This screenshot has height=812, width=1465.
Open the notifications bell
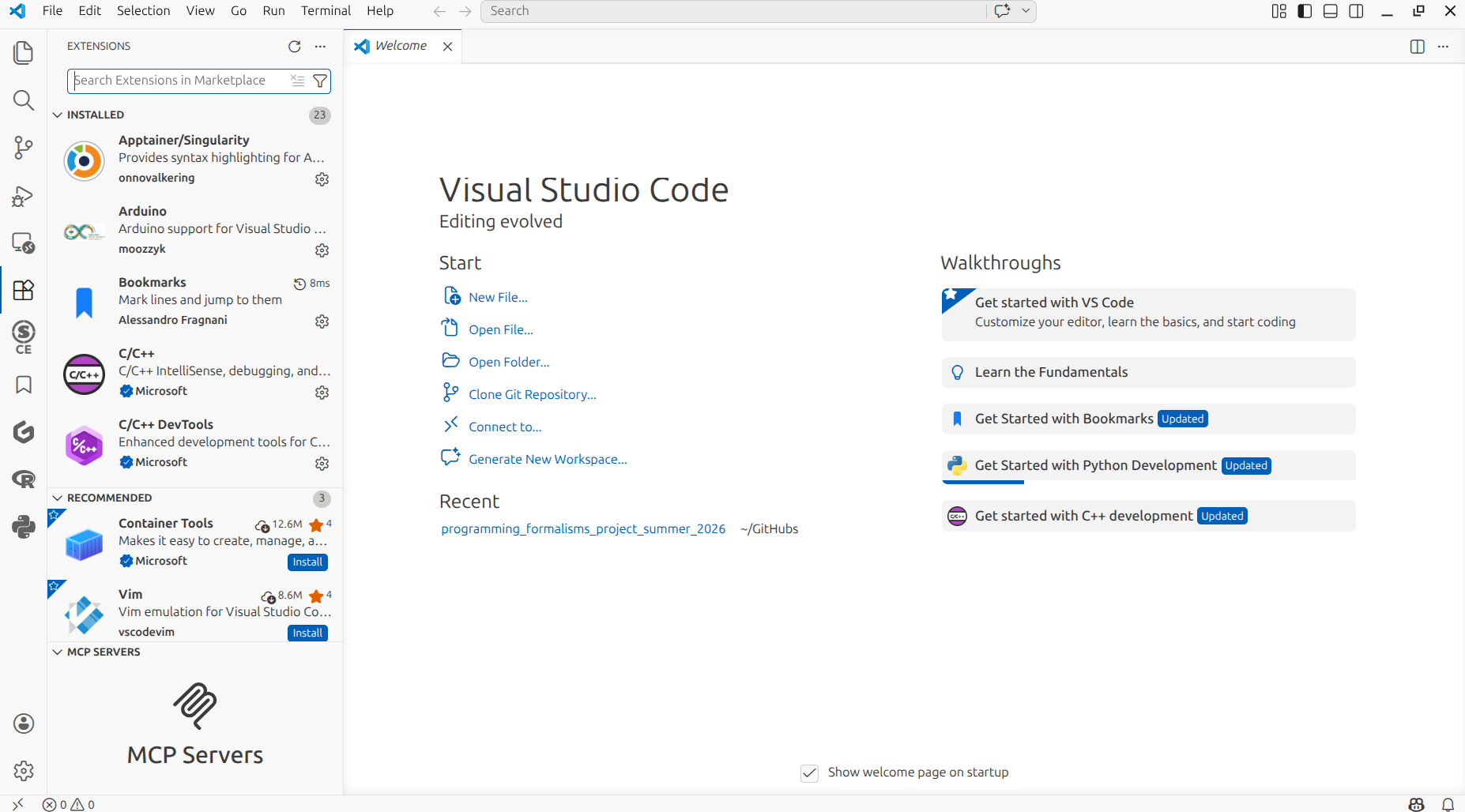point(1448,804)
